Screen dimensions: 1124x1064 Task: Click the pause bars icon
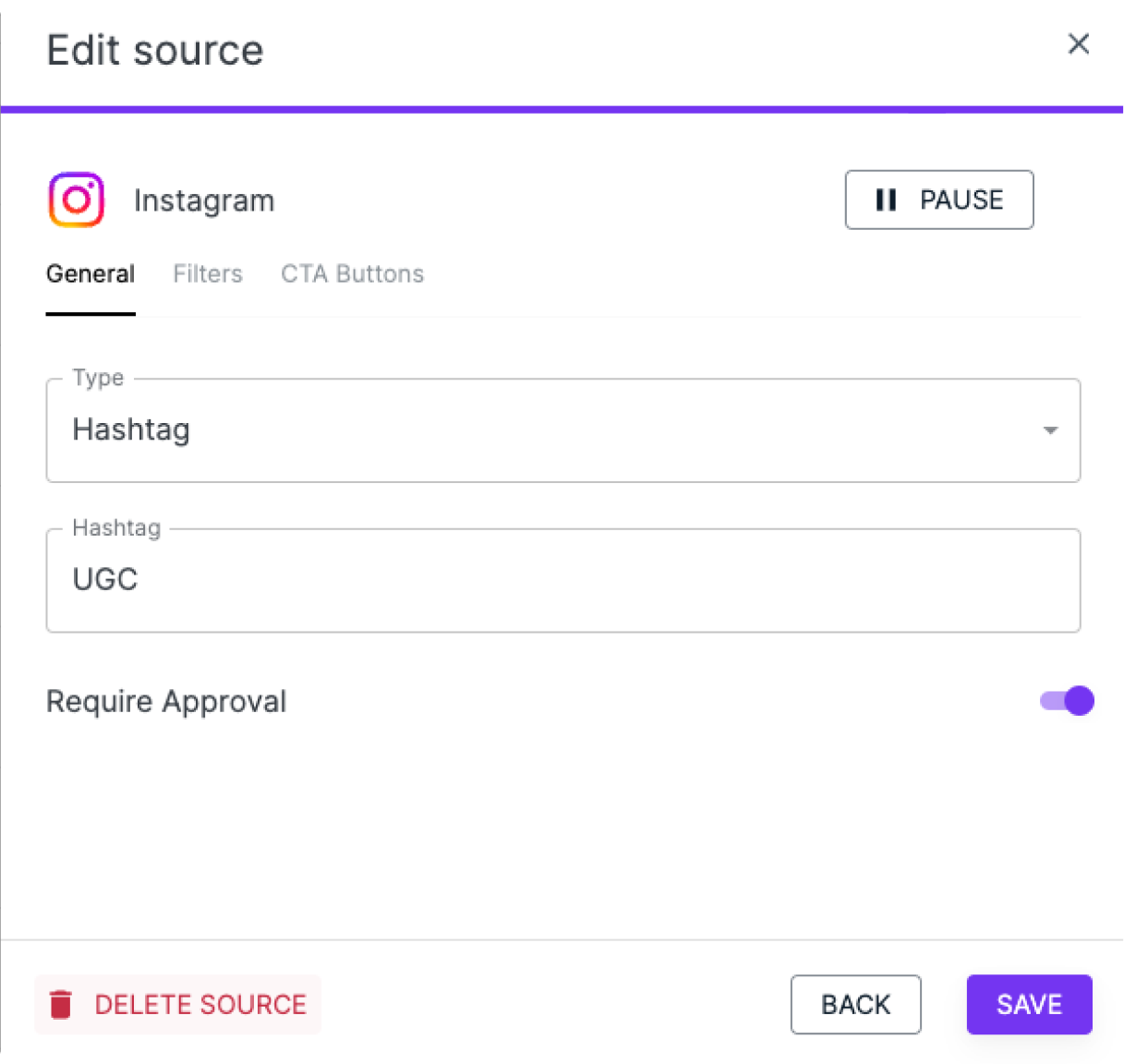(x=886, y=199)
